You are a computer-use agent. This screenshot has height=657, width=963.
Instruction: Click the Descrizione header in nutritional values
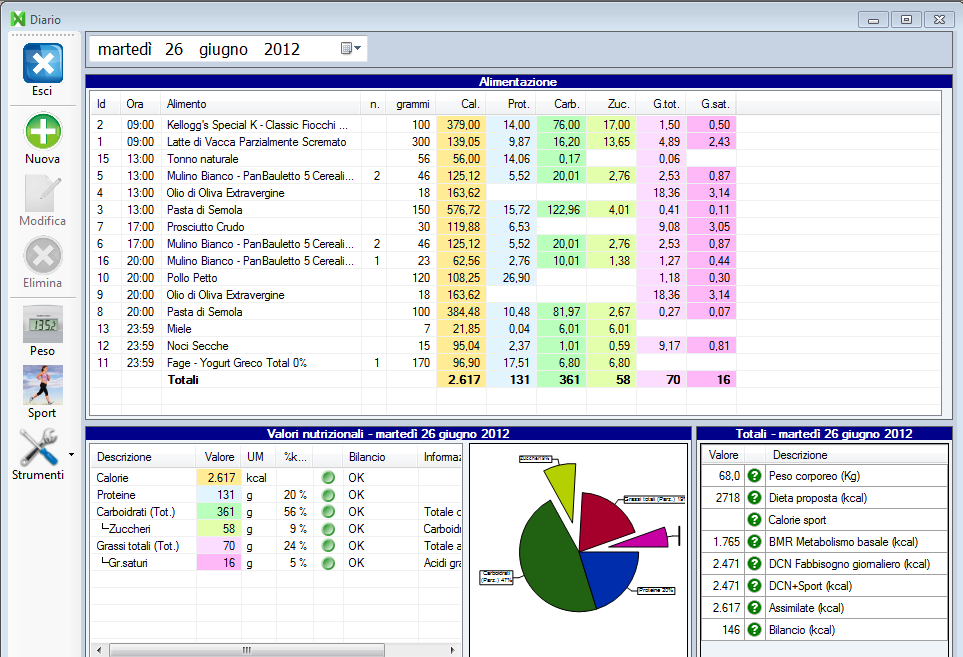[144, 457]
